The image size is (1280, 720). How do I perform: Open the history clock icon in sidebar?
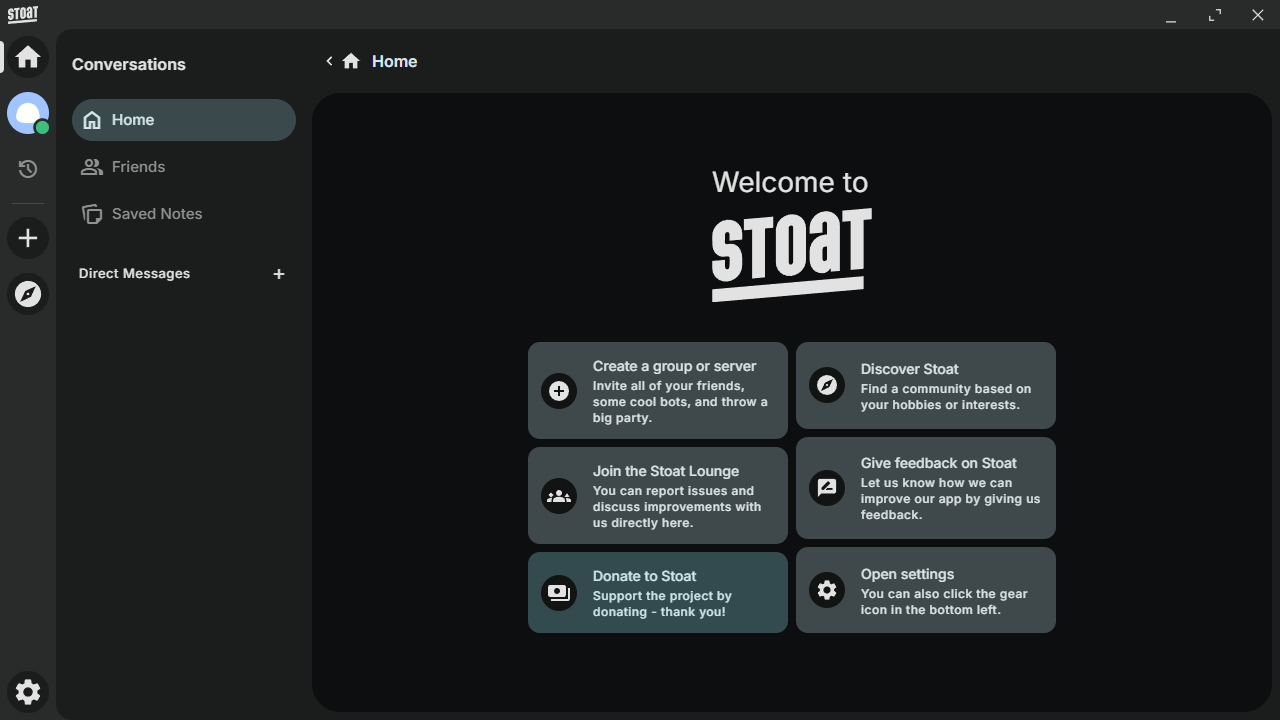coord(28,169)
